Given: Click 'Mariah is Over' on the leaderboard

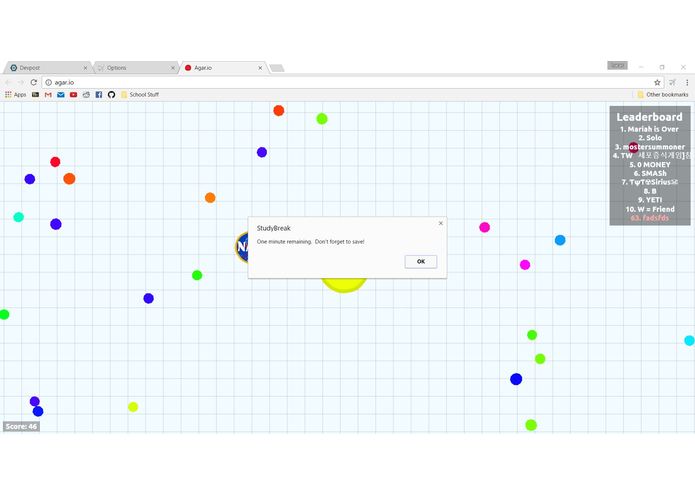Looking at the screenshot, I should tap(649, 129).
